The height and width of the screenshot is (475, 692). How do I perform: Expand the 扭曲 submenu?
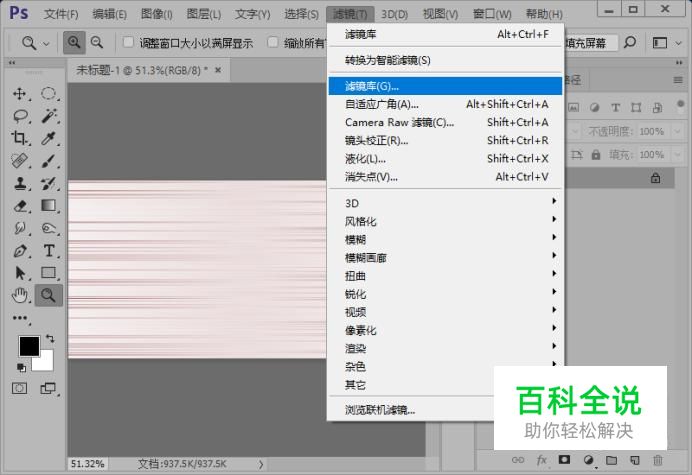(x=445, y=275)
